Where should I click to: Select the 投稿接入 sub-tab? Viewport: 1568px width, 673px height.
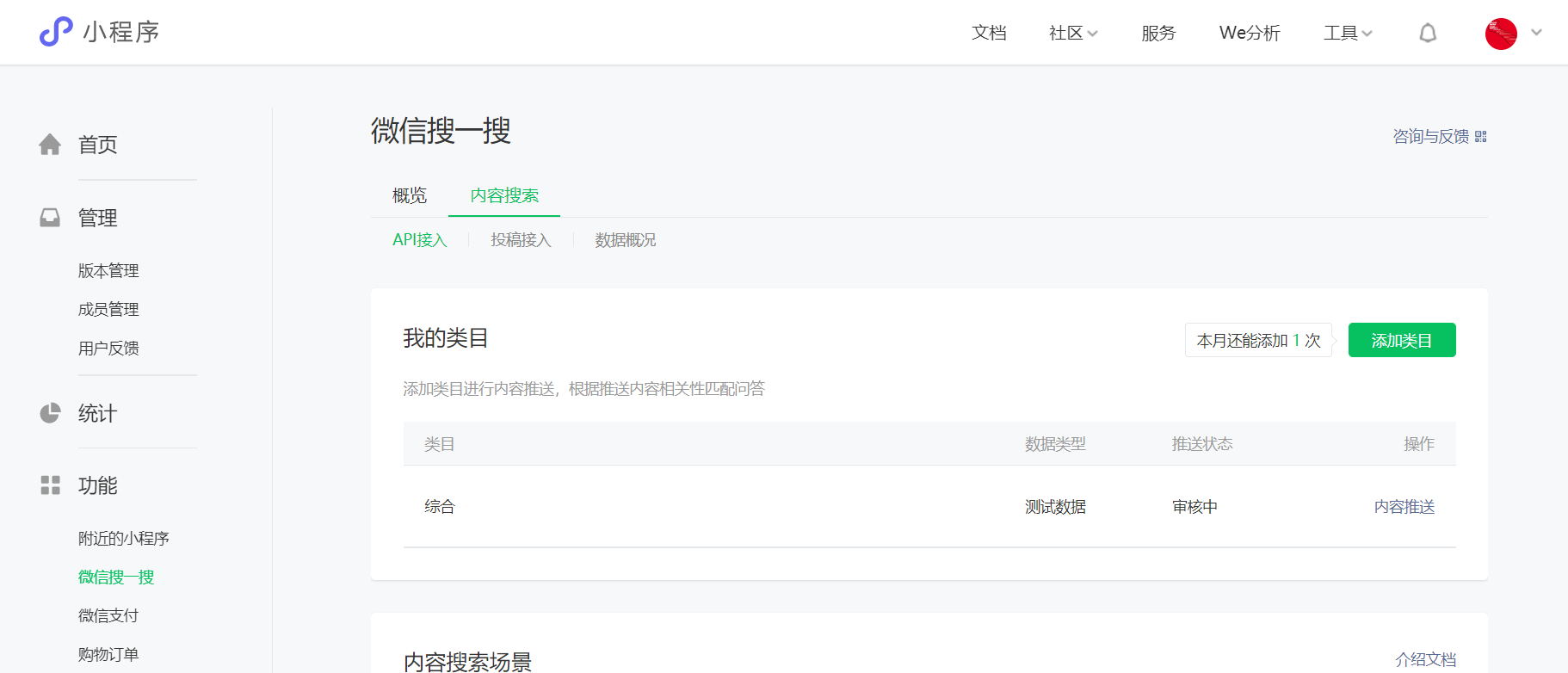tap(521, 240)
